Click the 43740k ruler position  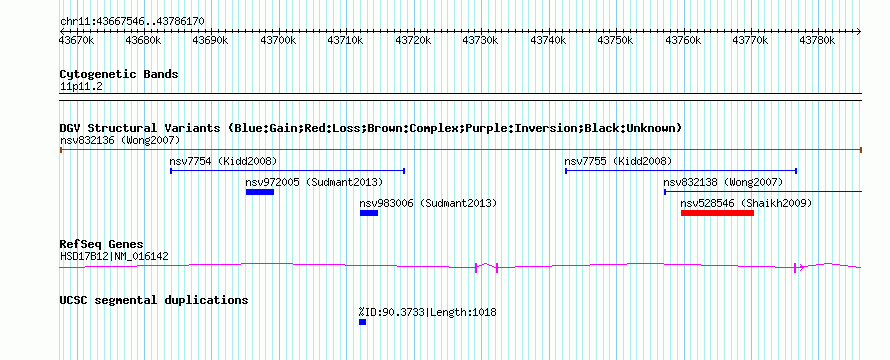click(548, 40)
